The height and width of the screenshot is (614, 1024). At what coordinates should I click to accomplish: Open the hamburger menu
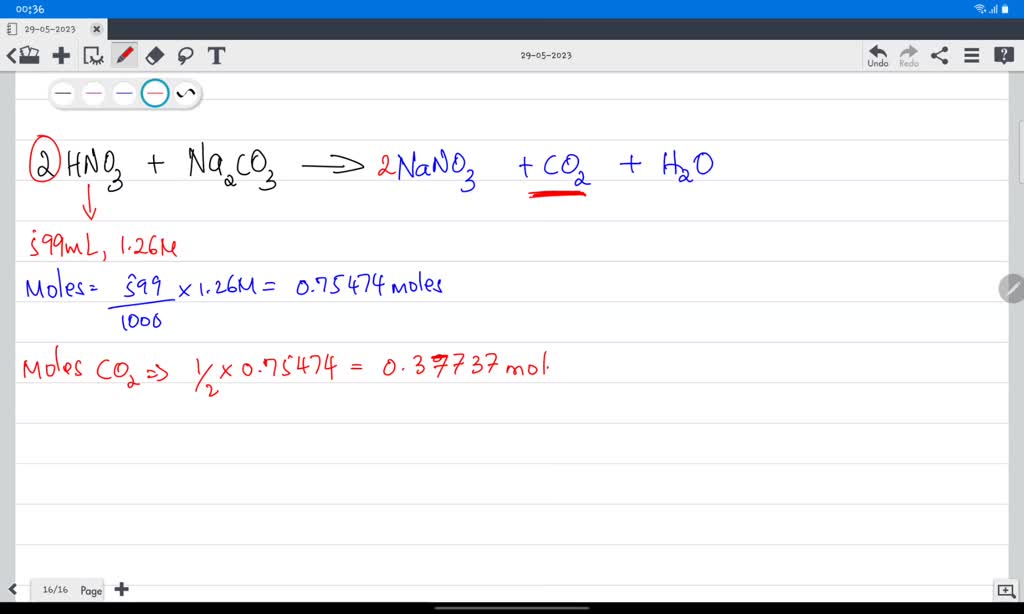(971, 55)
